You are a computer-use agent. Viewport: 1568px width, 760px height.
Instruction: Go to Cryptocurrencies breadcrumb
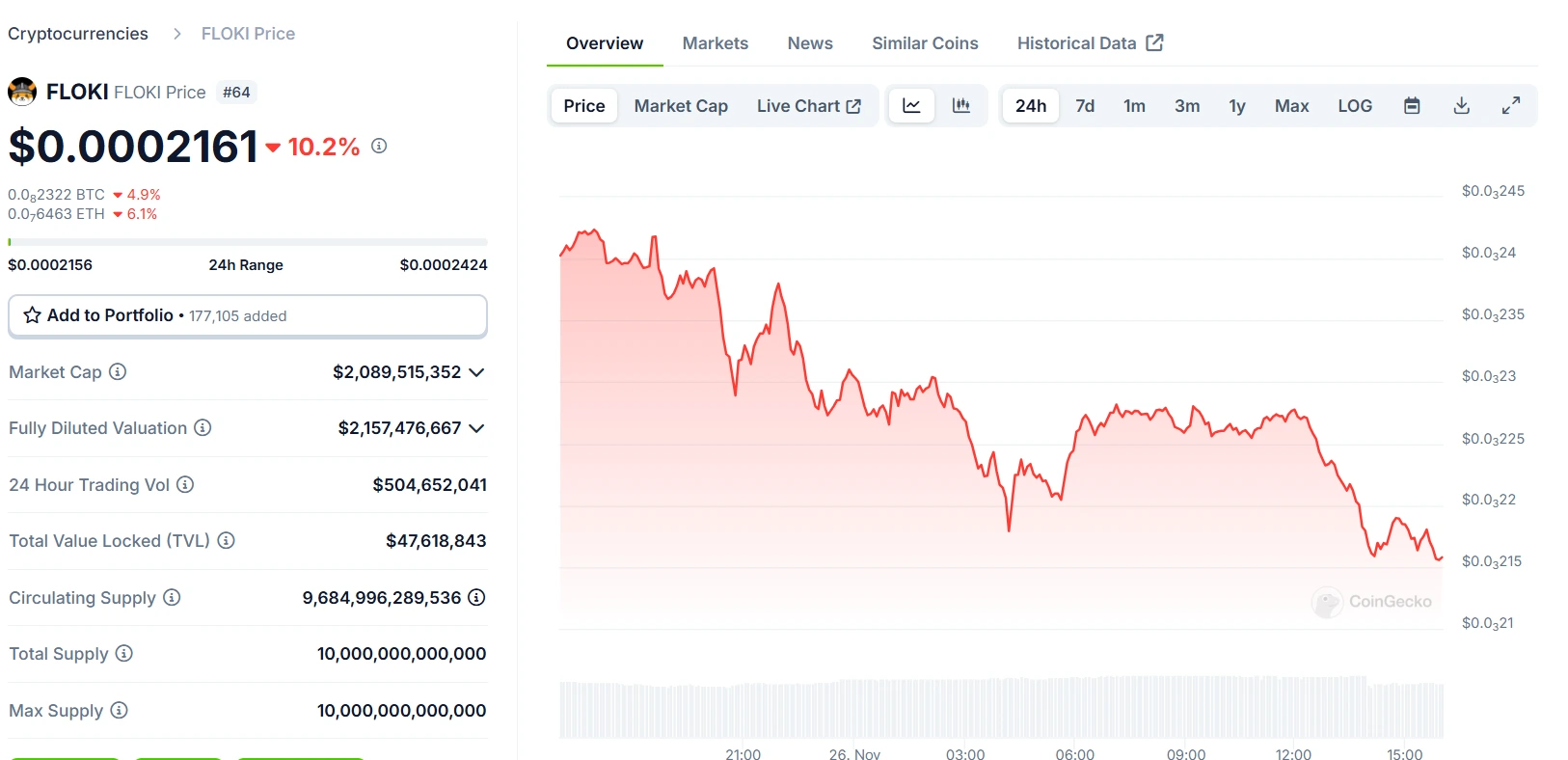[x=78, y=34]
